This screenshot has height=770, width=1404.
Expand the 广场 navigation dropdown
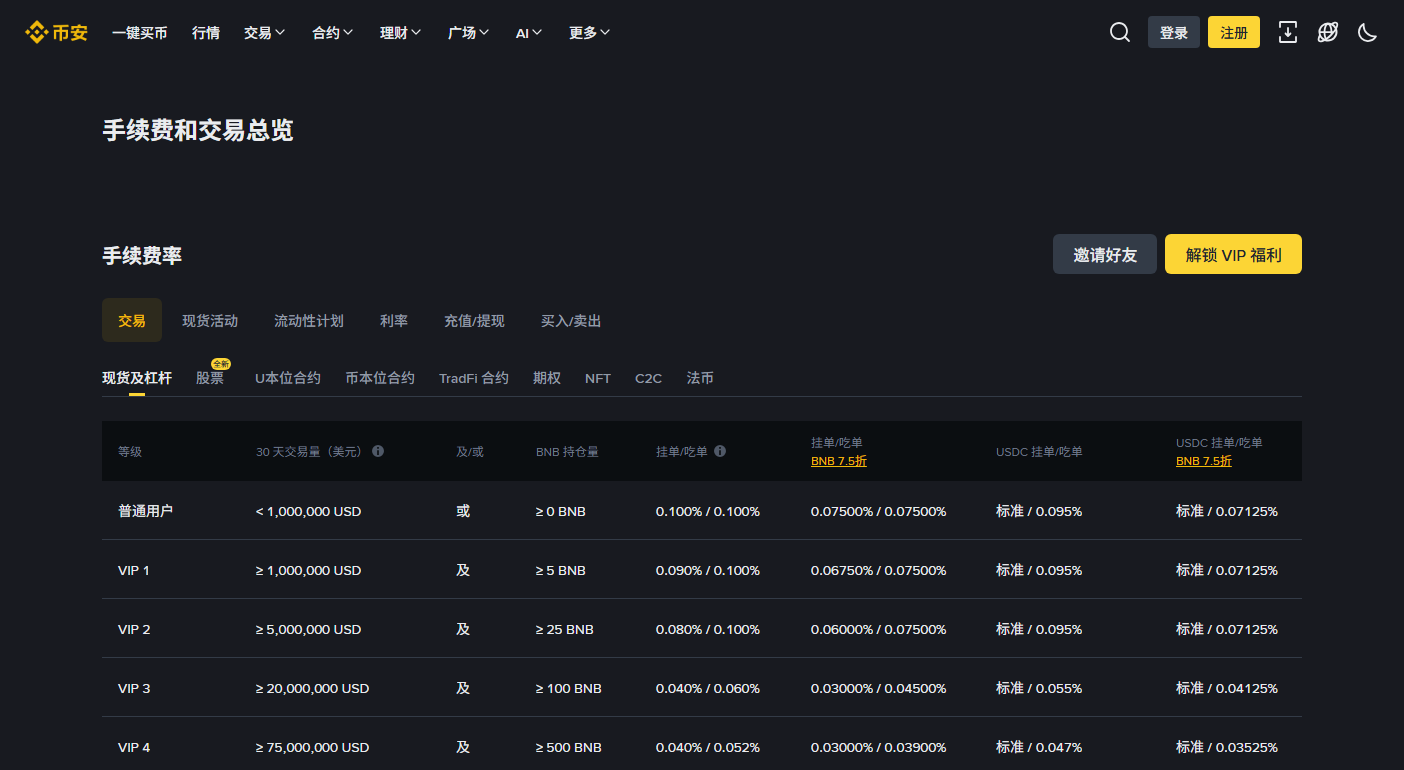tap(469, 33)
